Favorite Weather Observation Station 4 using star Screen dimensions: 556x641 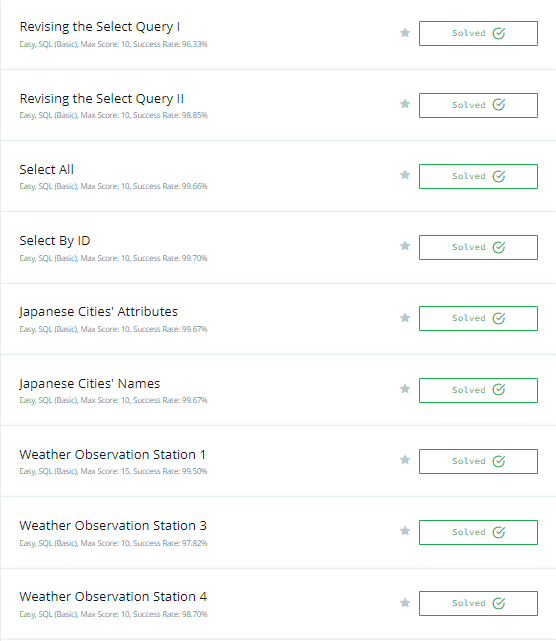point(405,603)
